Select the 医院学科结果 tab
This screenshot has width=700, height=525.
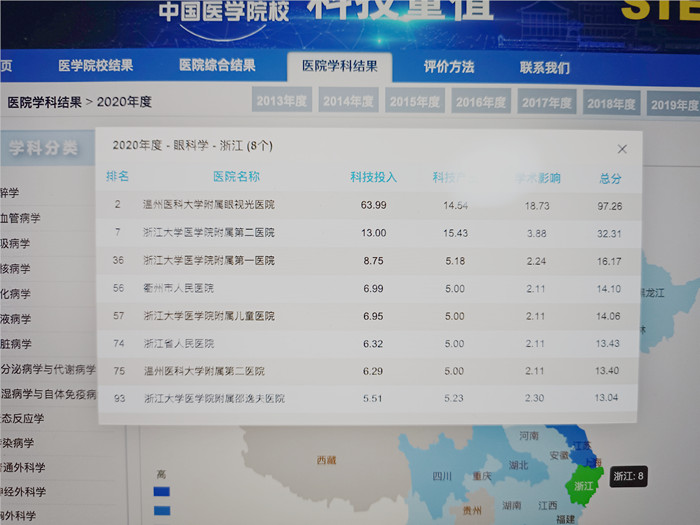click(339, 67)
